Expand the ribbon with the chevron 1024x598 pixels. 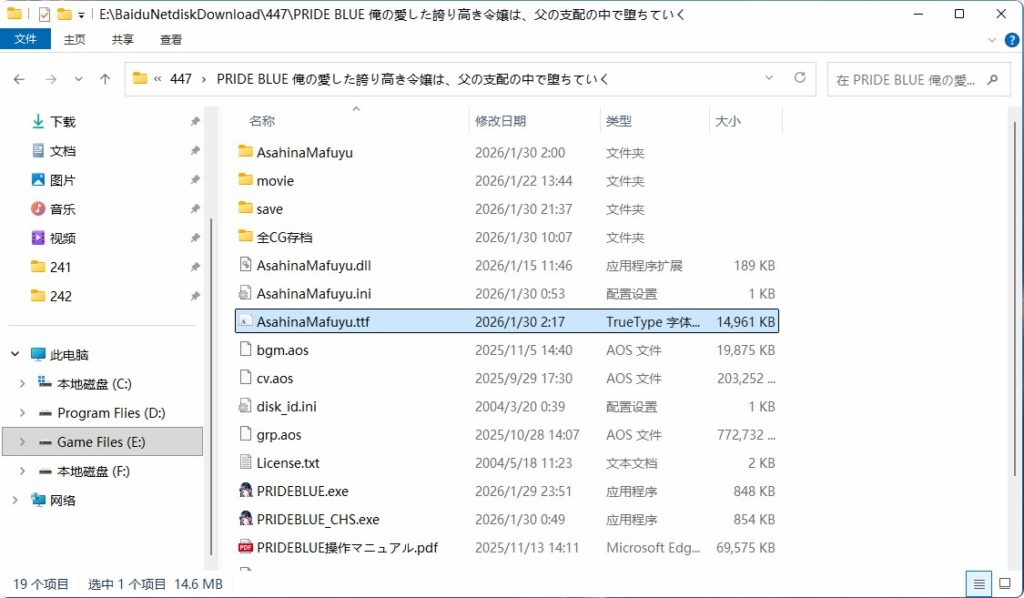(992, 40)
